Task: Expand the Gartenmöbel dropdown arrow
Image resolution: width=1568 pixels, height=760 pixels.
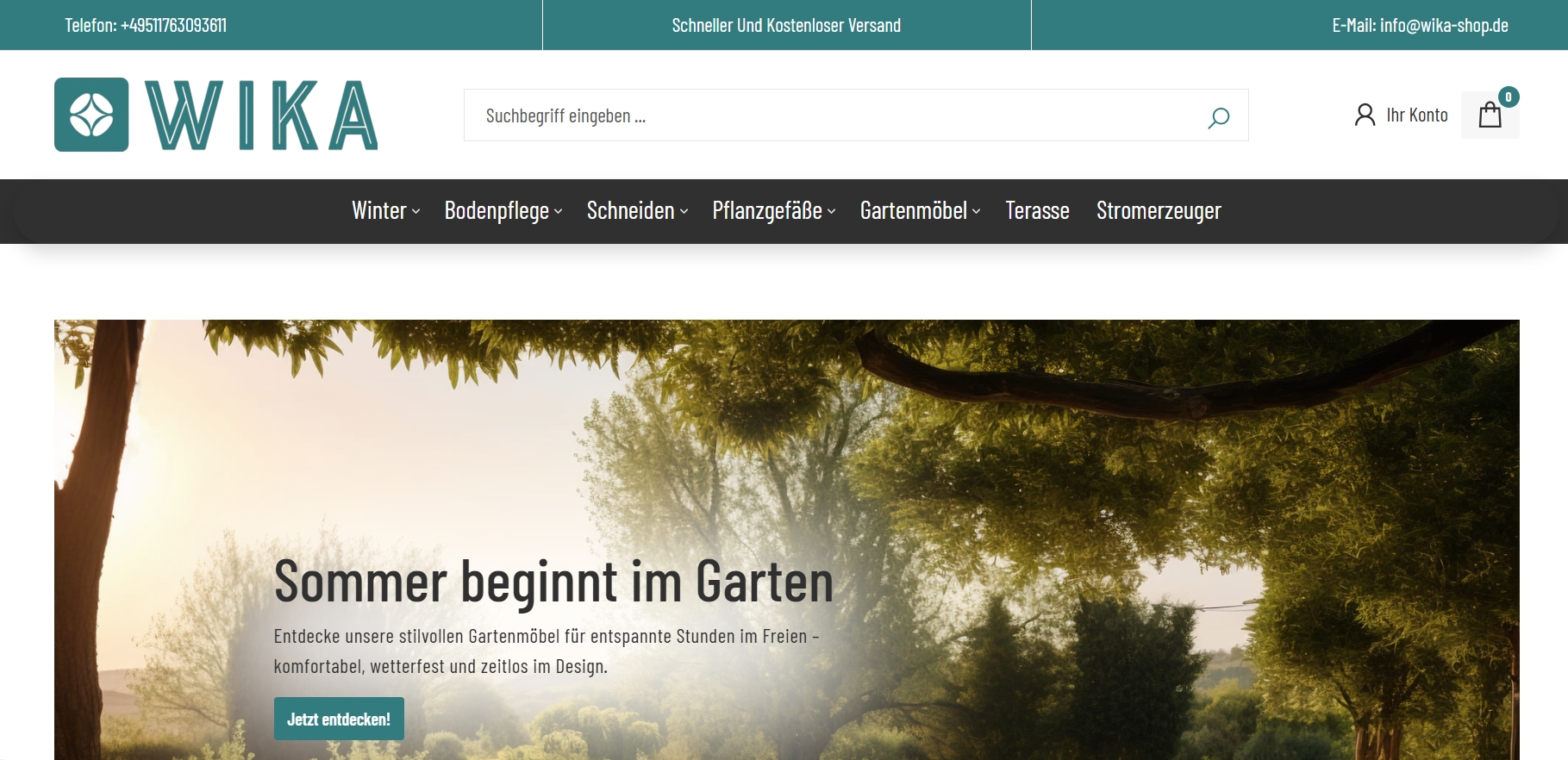Action: [x=977, y=211]
